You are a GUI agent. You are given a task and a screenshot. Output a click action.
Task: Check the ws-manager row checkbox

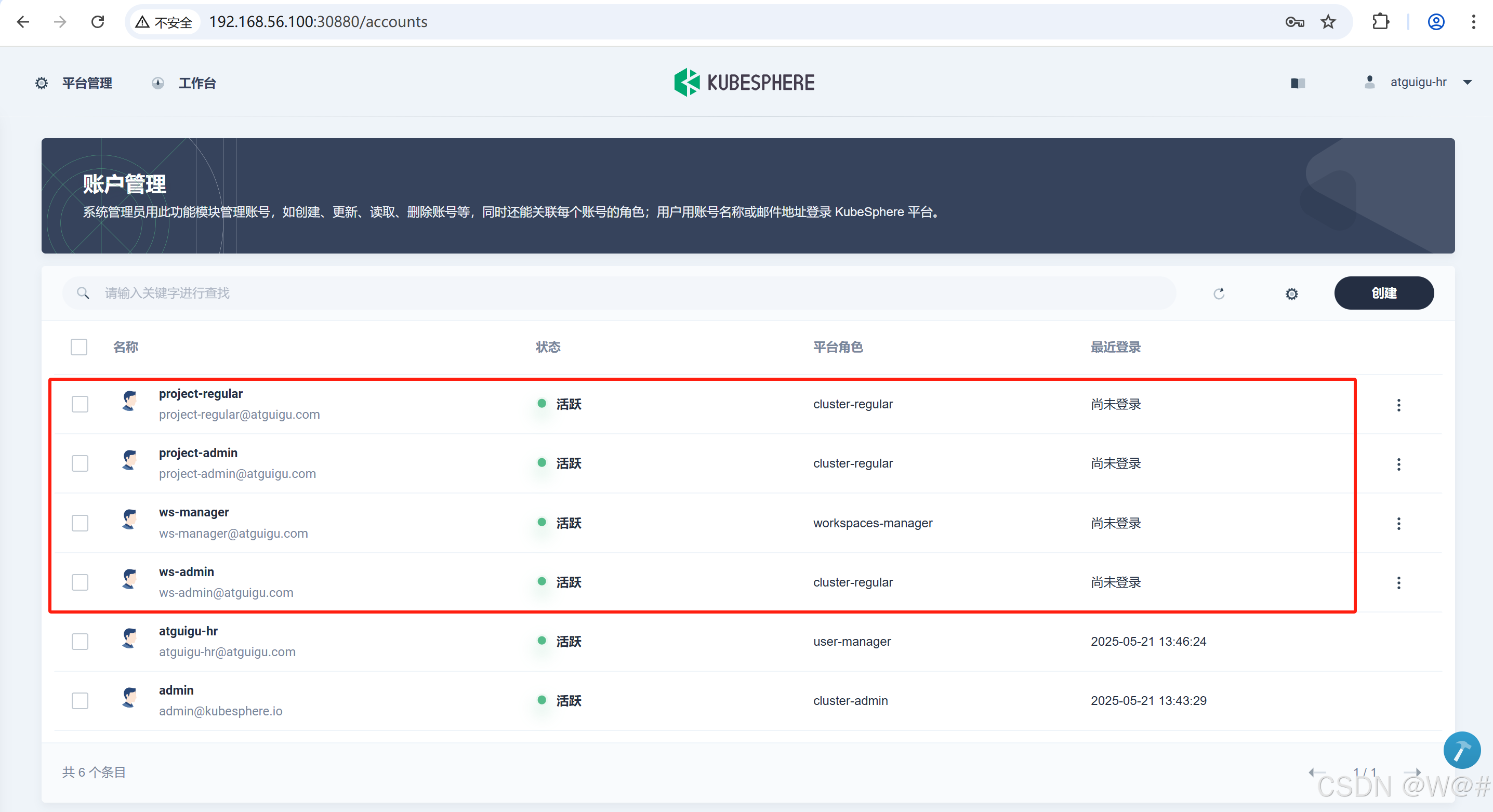click(80, 523)
